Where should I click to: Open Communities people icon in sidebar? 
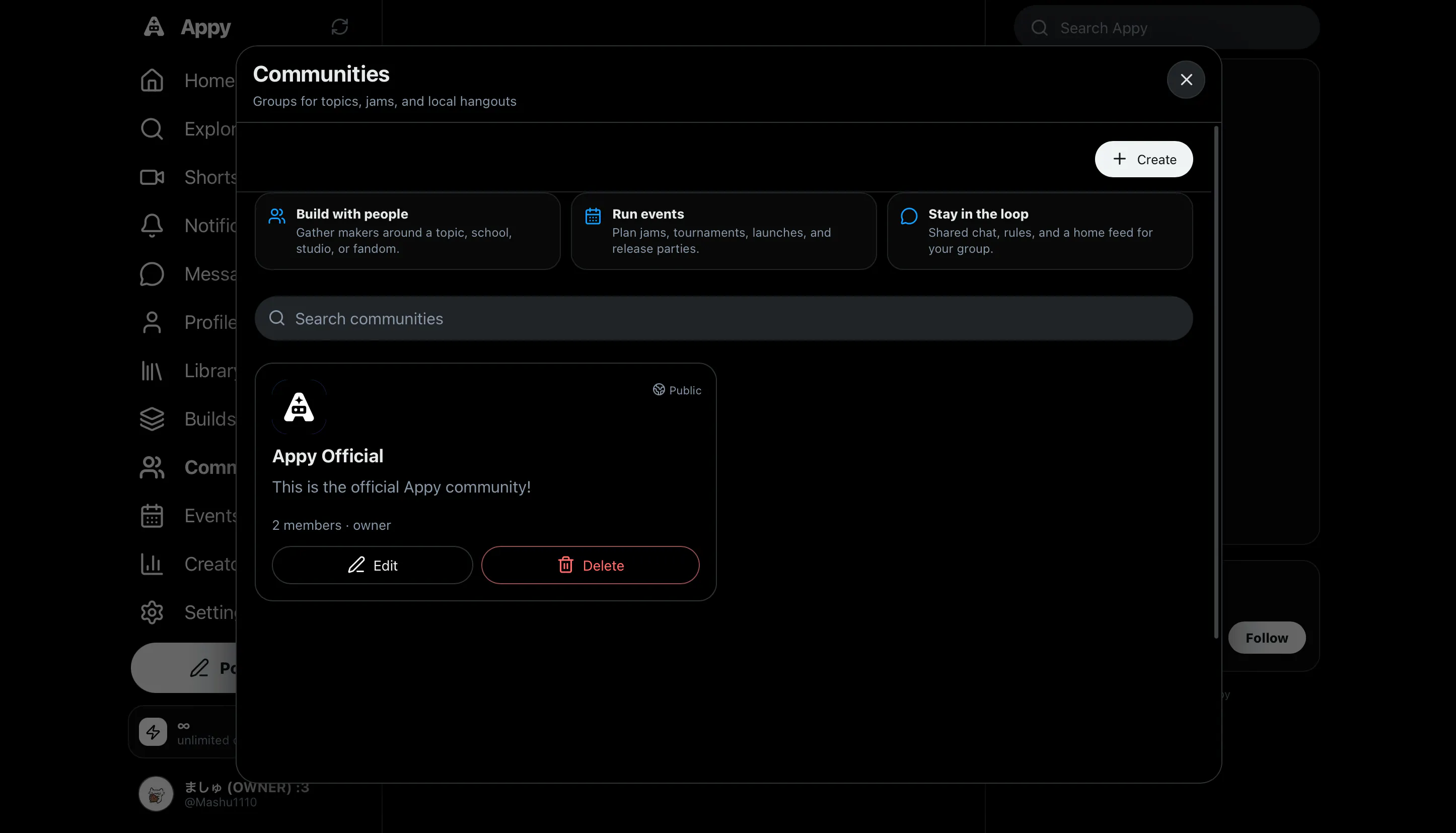(152, 467)
